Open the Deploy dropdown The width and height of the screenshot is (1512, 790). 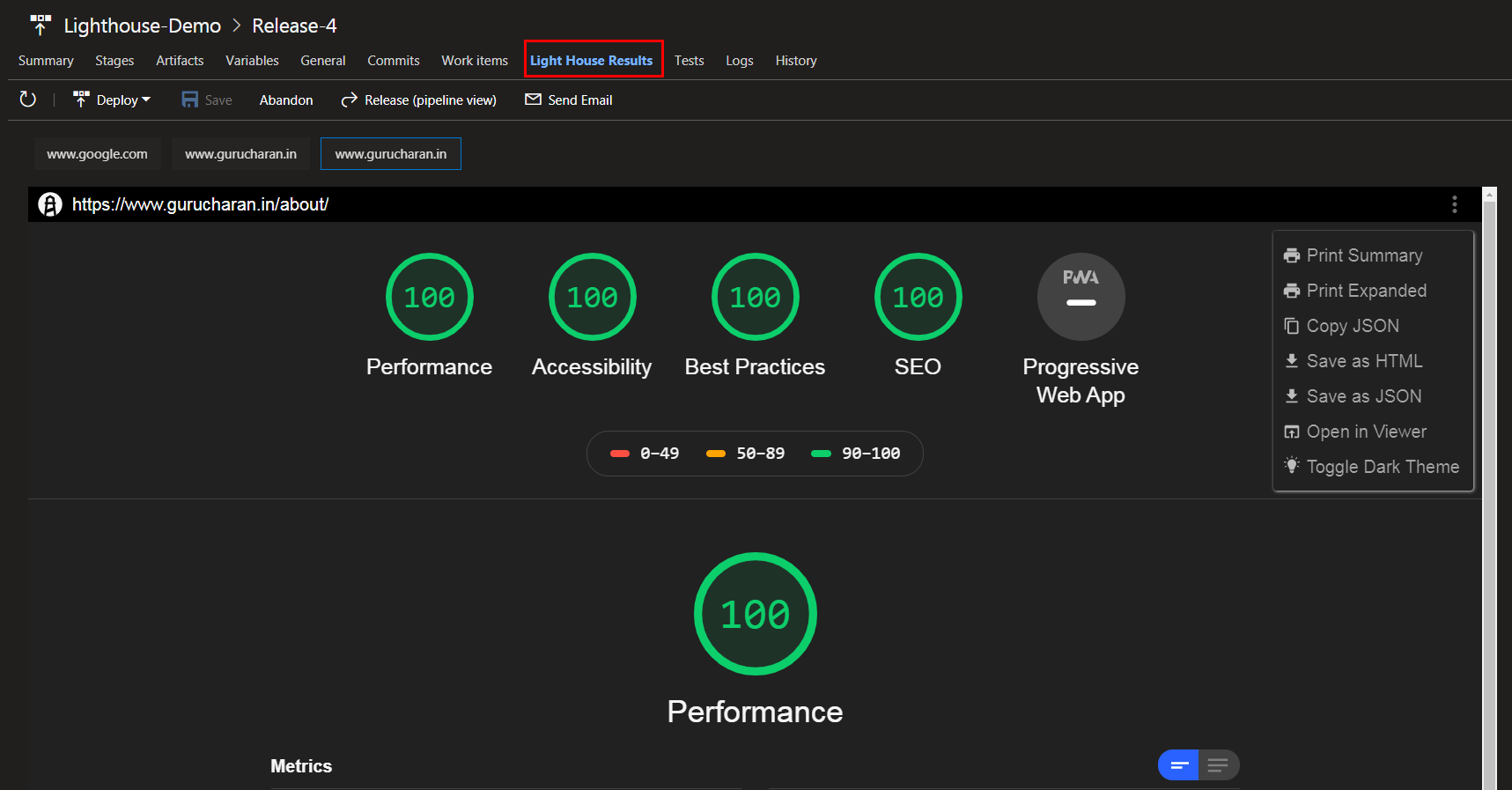pyautogui.click(x=112, y=100)
